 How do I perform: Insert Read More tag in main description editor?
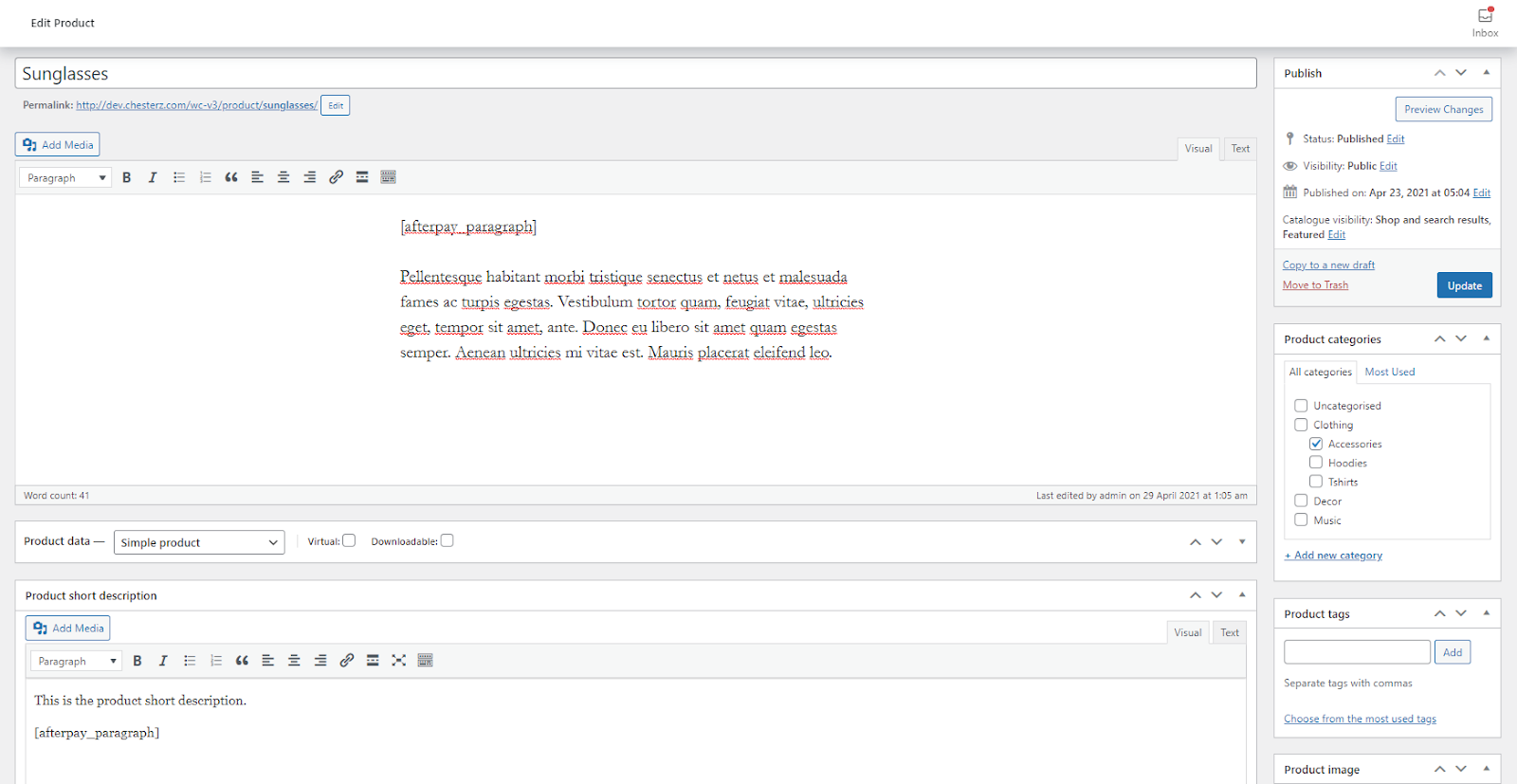click(x=362, y=177)
